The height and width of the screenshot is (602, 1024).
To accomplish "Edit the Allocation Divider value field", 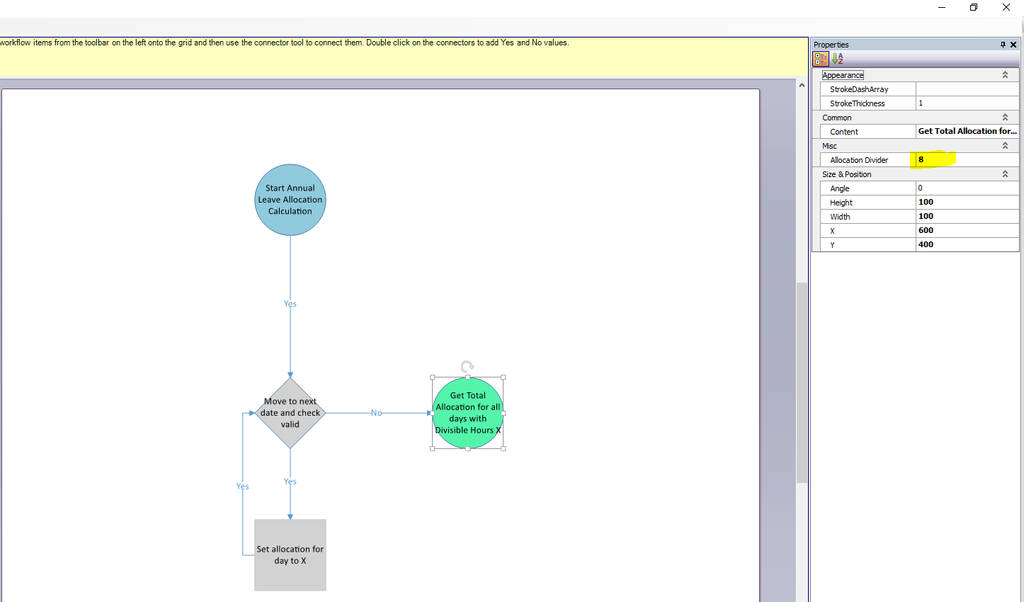I will pyautogui.click(x=966, y=160).
